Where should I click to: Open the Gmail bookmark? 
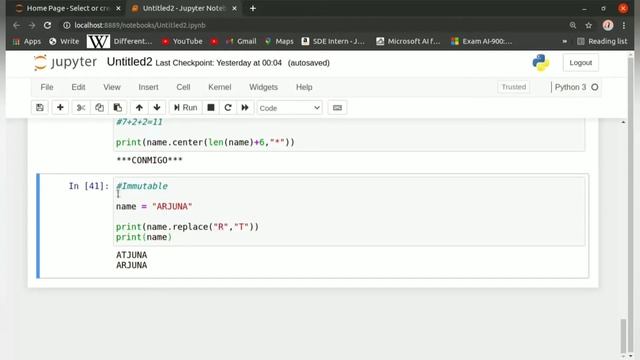pos(241,41)
